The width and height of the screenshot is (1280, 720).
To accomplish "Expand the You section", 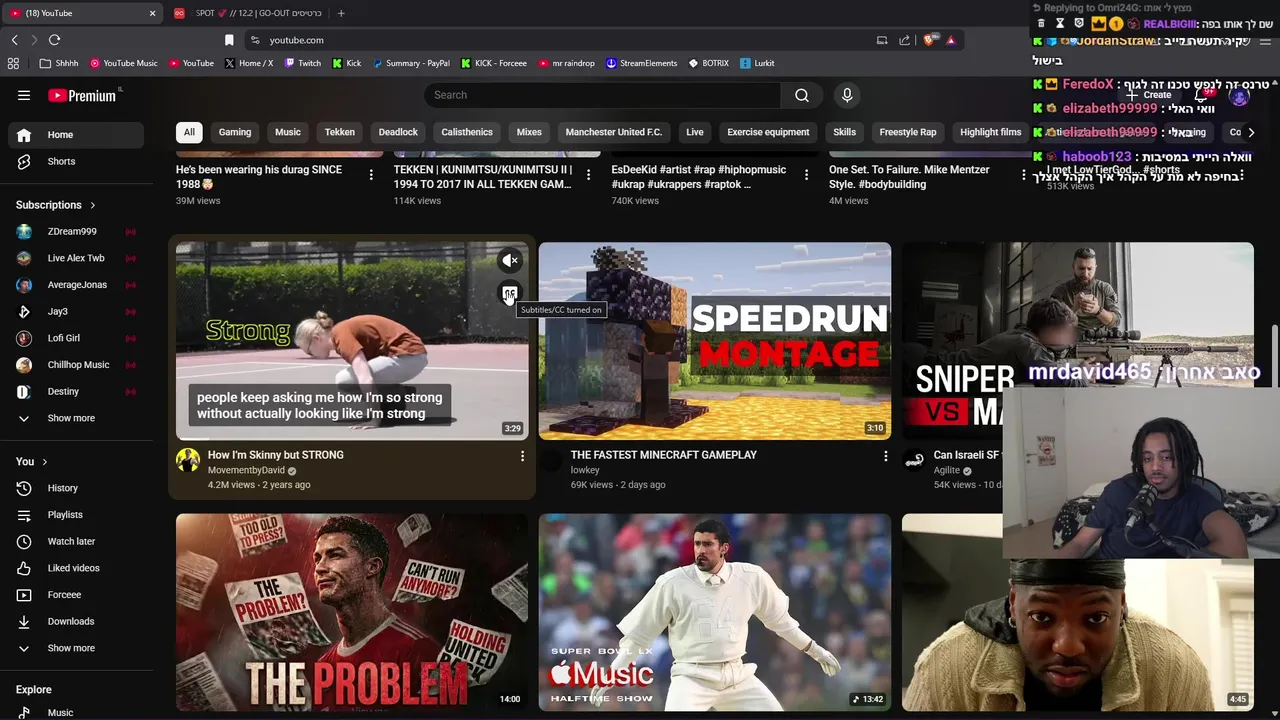I will tap(32, 462).
